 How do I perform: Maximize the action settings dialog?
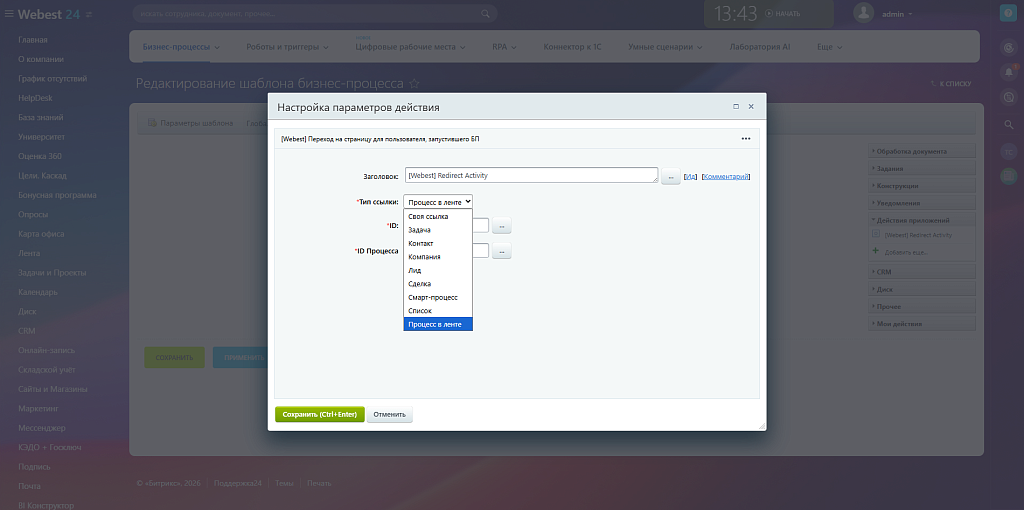736,106
